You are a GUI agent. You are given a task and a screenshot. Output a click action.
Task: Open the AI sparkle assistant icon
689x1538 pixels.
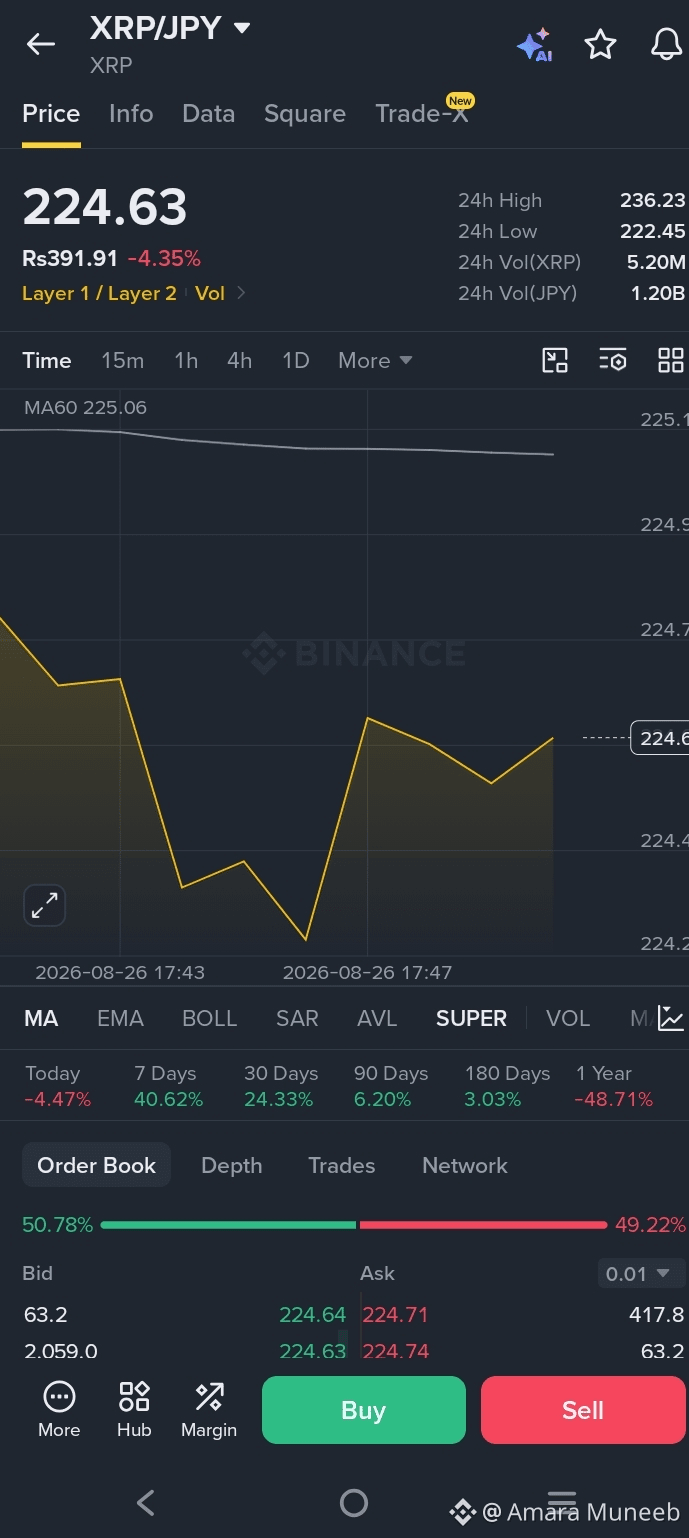coord(534,45)
